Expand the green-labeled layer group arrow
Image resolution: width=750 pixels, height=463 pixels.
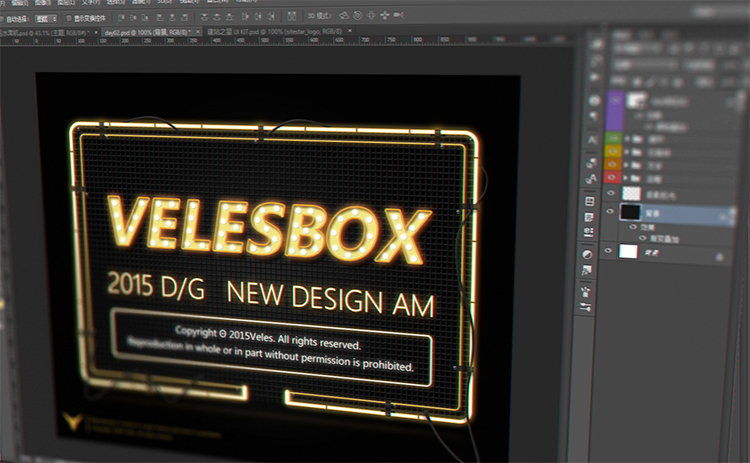point(626,139)
